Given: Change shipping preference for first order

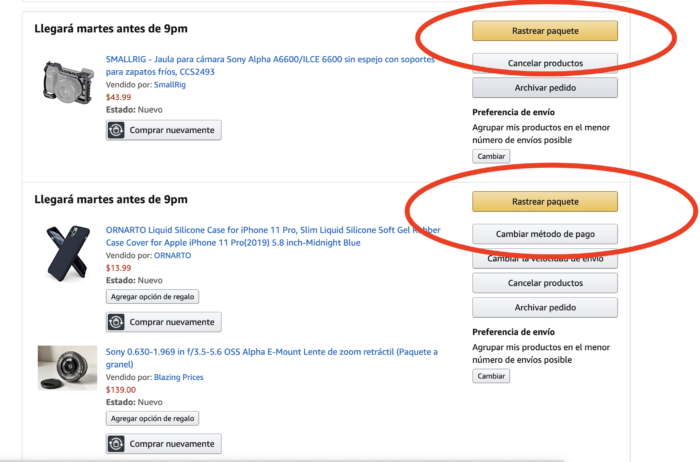Looking at the screenshot, I should pyautogui.click(x=491, y=156).
